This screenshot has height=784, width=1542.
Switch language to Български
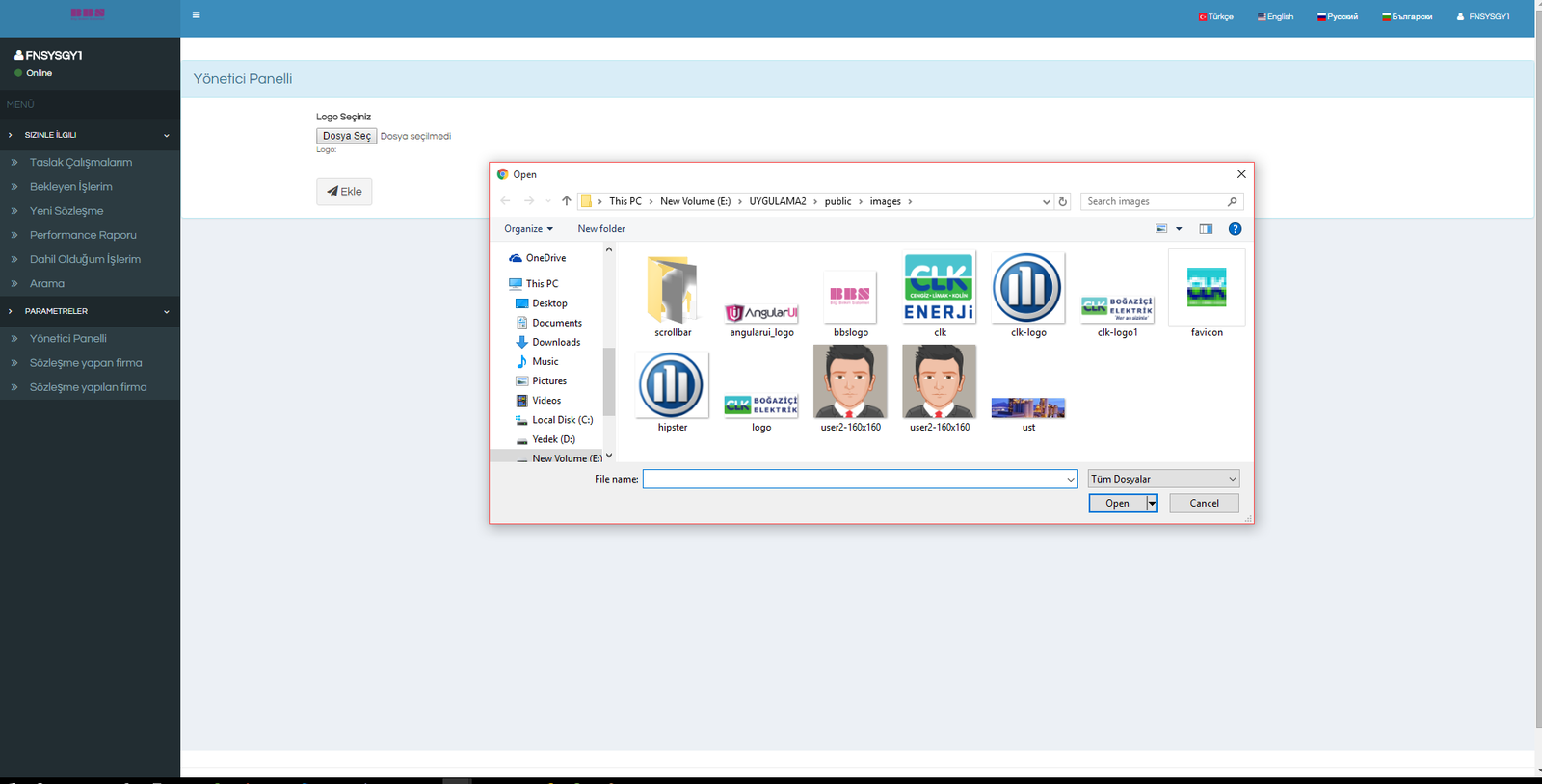click(x=1407, y=16)
